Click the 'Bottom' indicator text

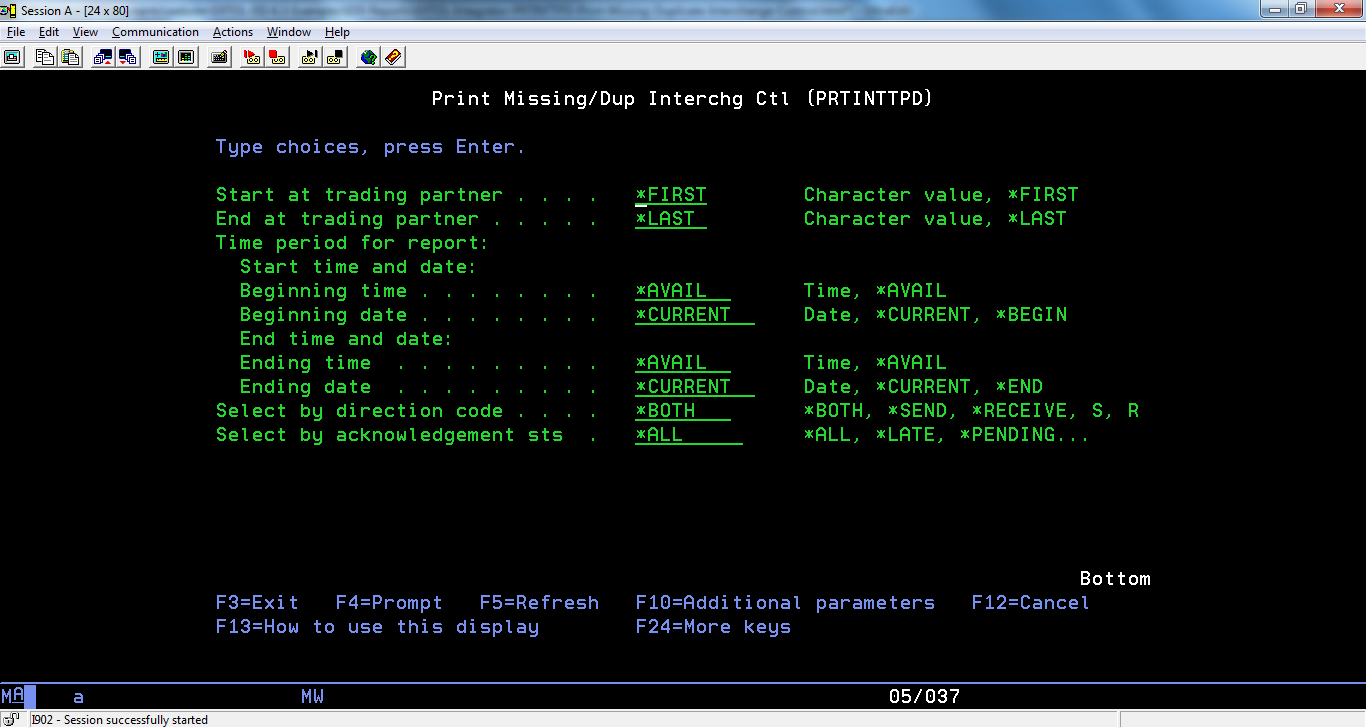[x=1115, y=579]
